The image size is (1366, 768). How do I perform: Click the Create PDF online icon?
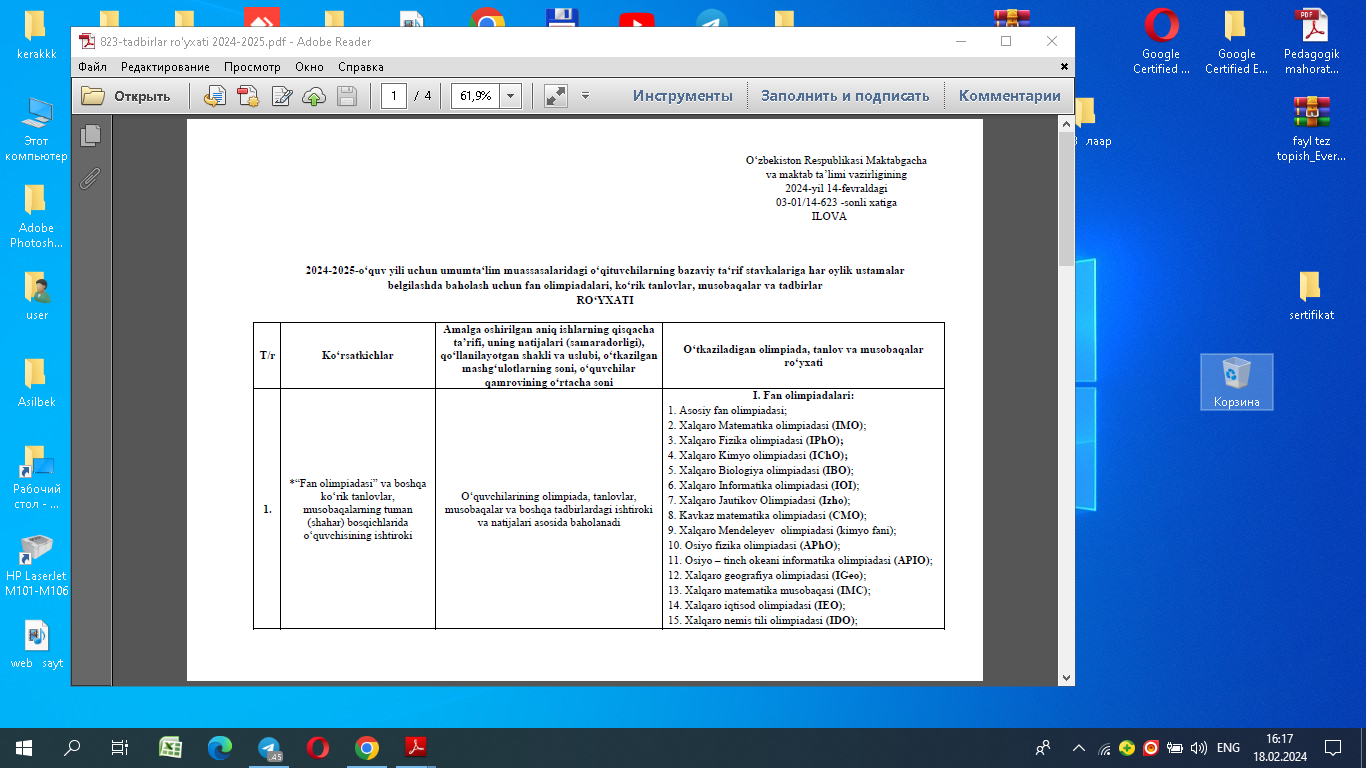point(247,96)
